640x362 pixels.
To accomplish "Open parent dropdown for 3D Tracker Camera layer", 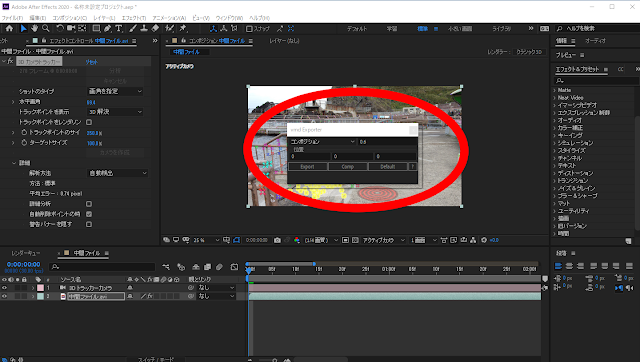I will click(216, 288).
